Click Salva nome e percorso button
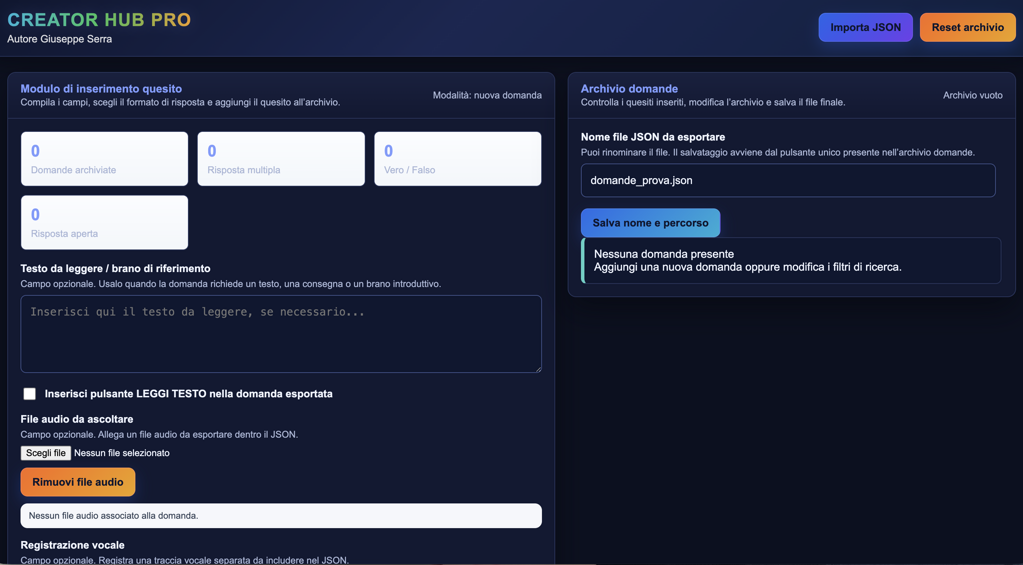 point(650,223)
